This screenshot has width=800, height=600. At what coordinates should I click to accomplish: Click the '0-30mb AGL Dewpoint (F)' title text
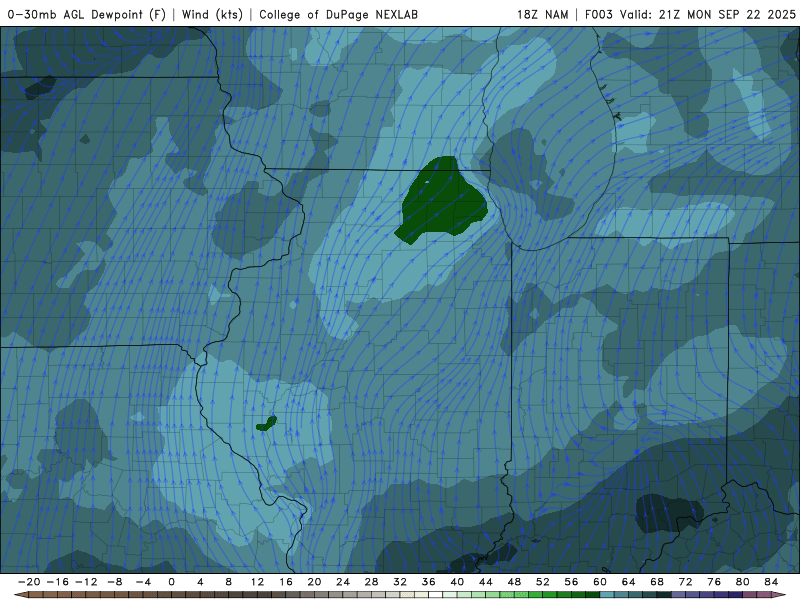pyautogui.click(x=87, y=14)
